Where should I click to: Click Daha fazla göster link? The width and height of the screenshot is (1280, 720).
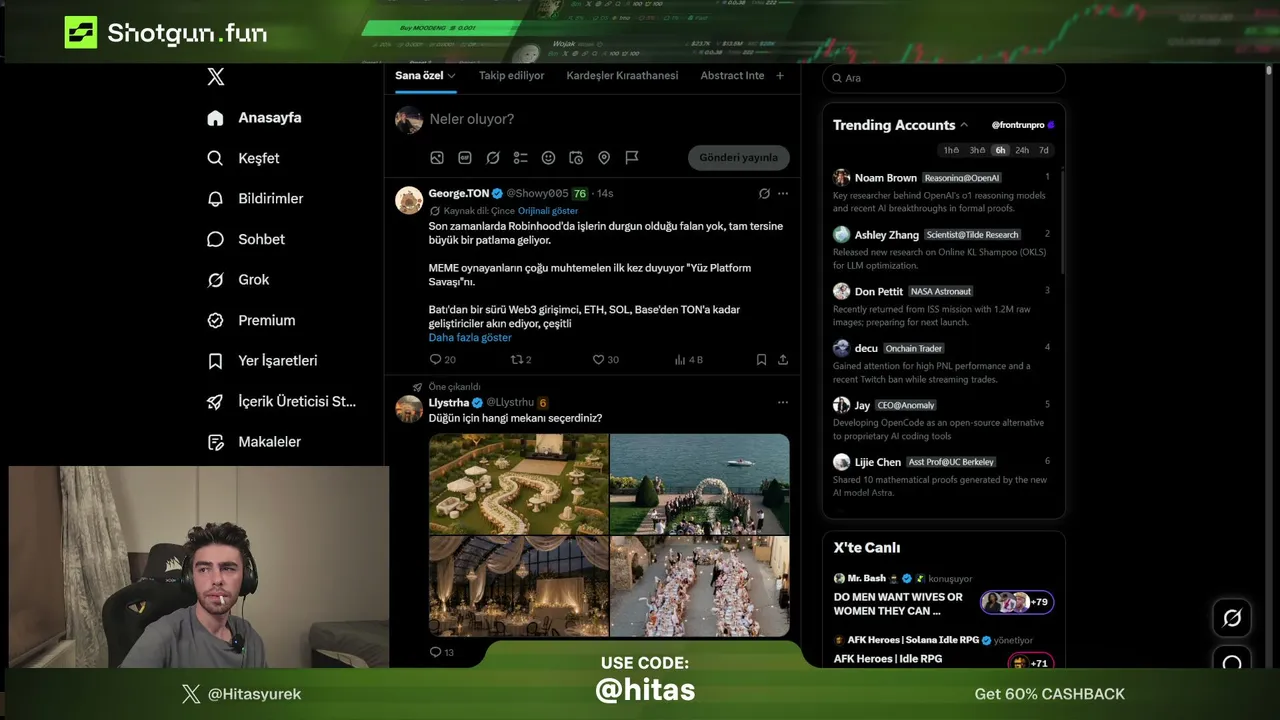click(x=470, y=338)
